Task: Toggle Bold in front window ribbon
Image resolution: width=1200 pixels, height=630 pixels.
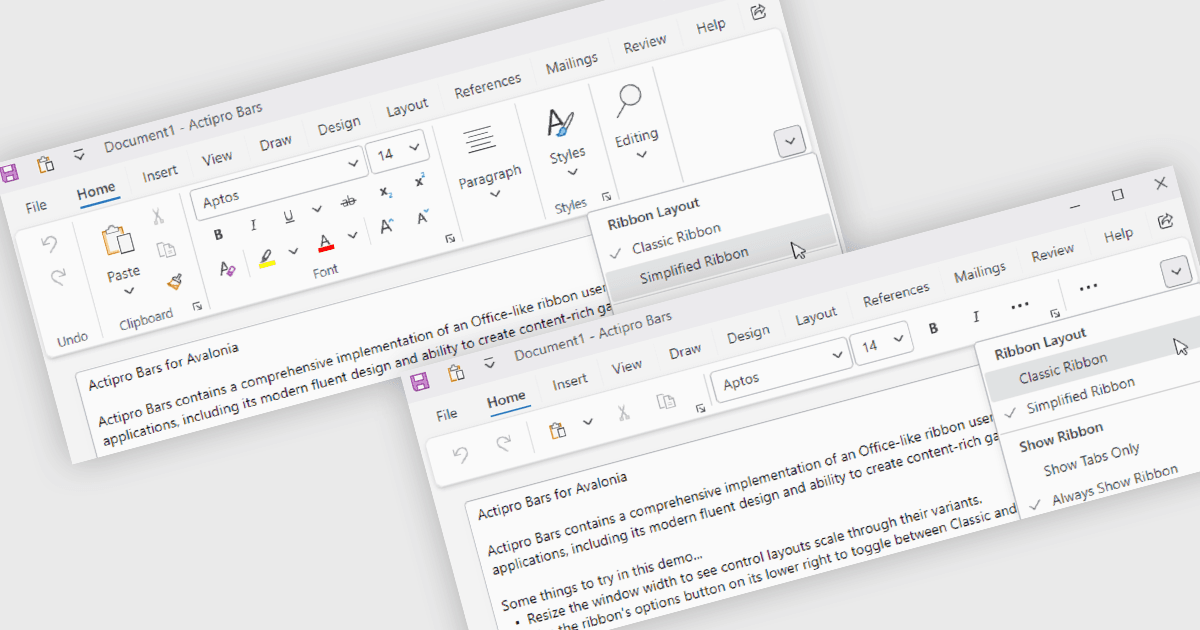Action: pyautogui.click(x=933, y=328)
